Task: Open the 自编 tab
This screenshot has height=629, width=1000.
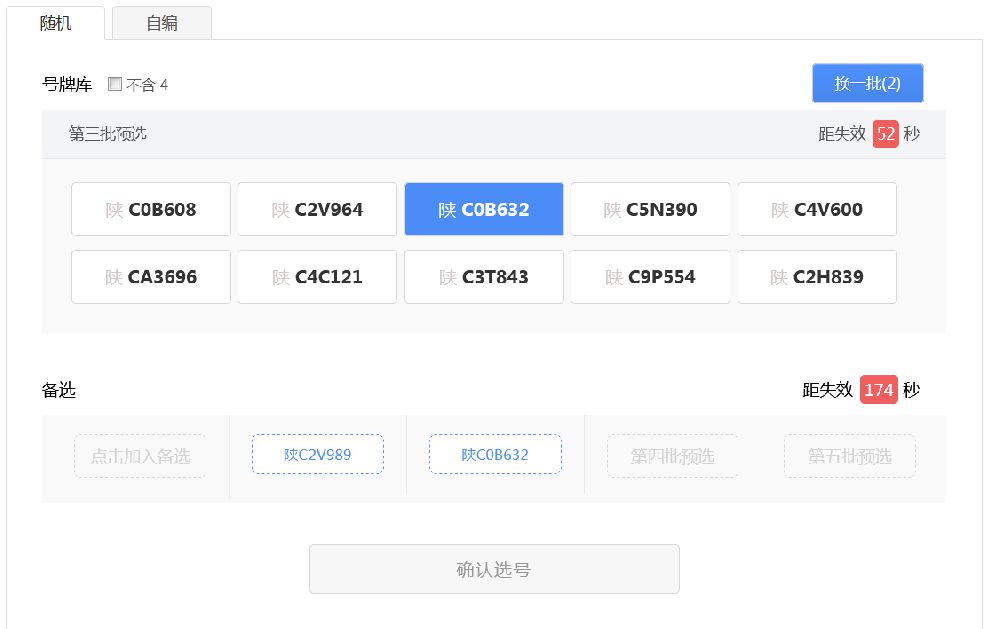Action: point(162,23)
